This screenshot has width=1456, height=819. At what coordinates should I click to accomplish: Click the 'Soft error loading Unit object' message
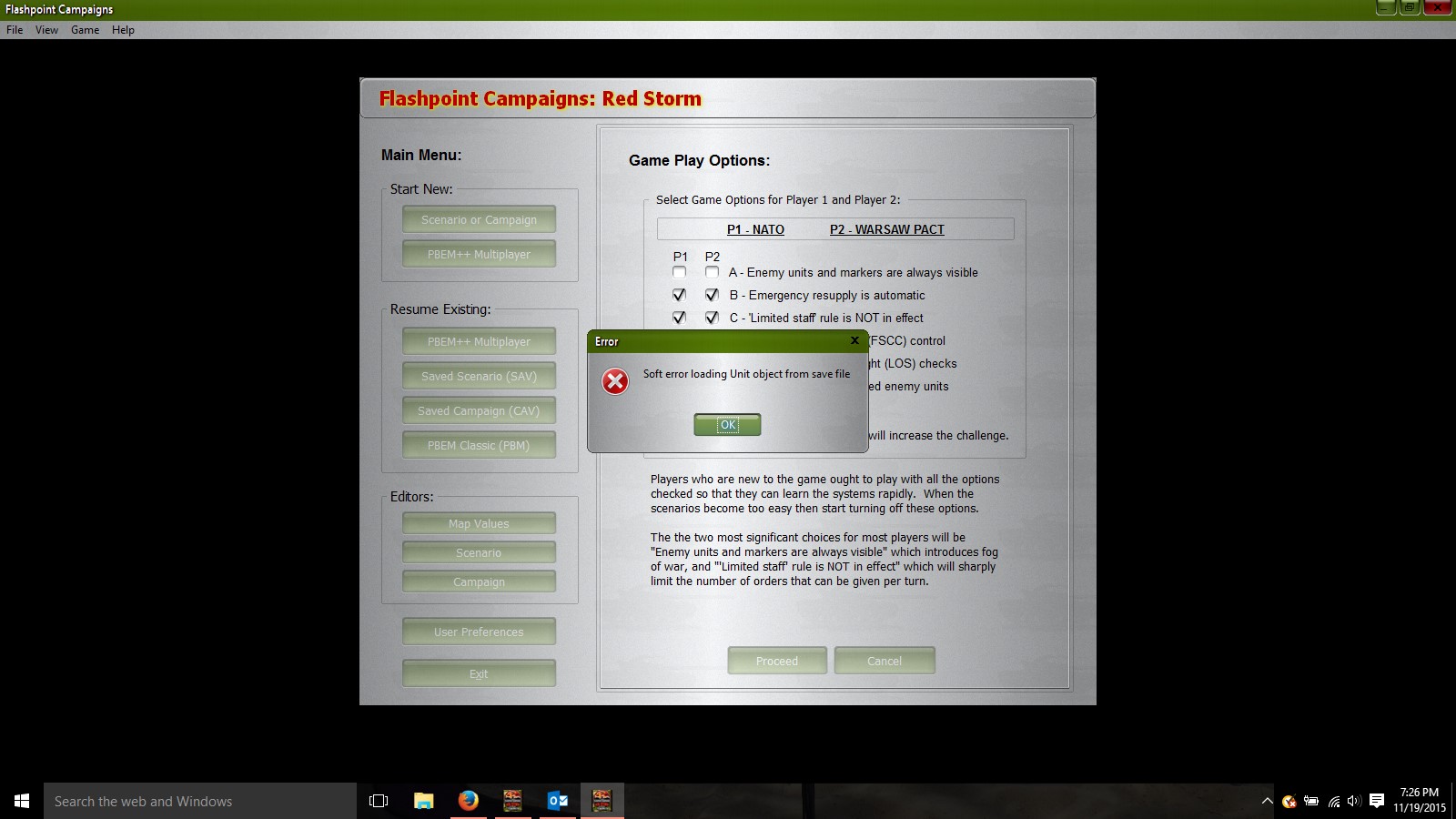[x=746, y=374]
